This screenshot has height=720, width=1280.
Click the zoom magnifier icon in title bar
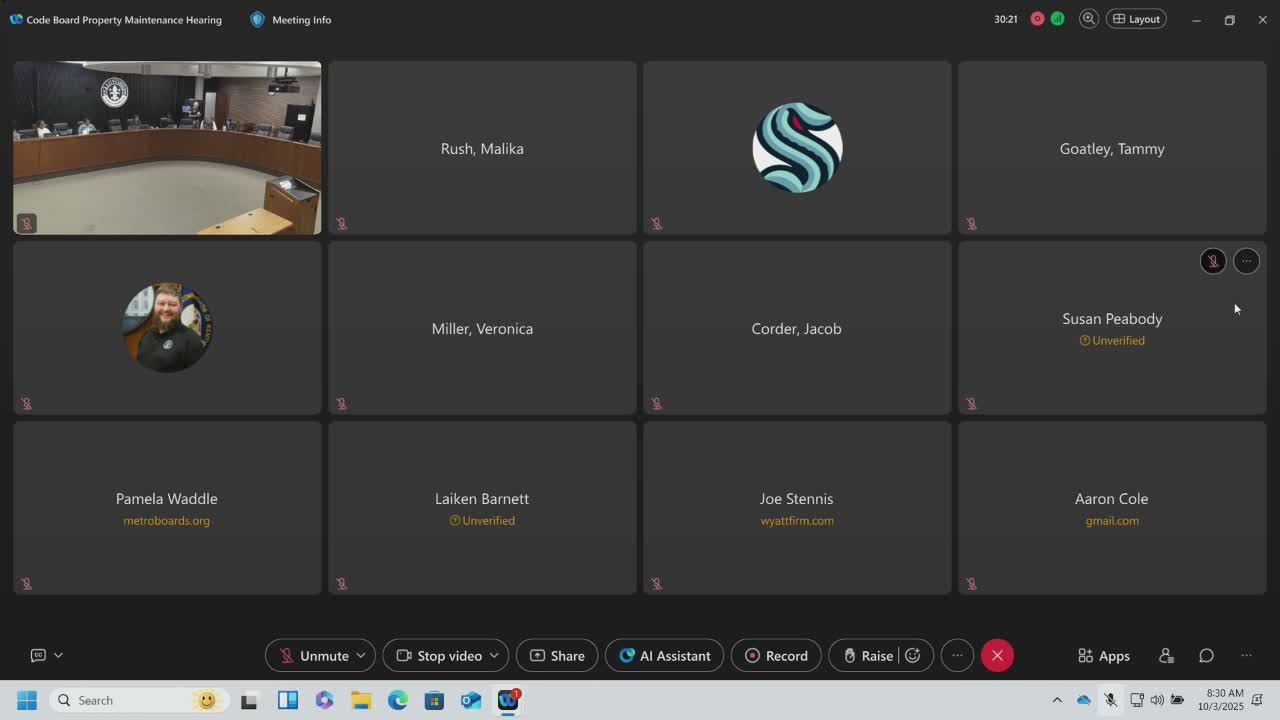[1089, 19]
